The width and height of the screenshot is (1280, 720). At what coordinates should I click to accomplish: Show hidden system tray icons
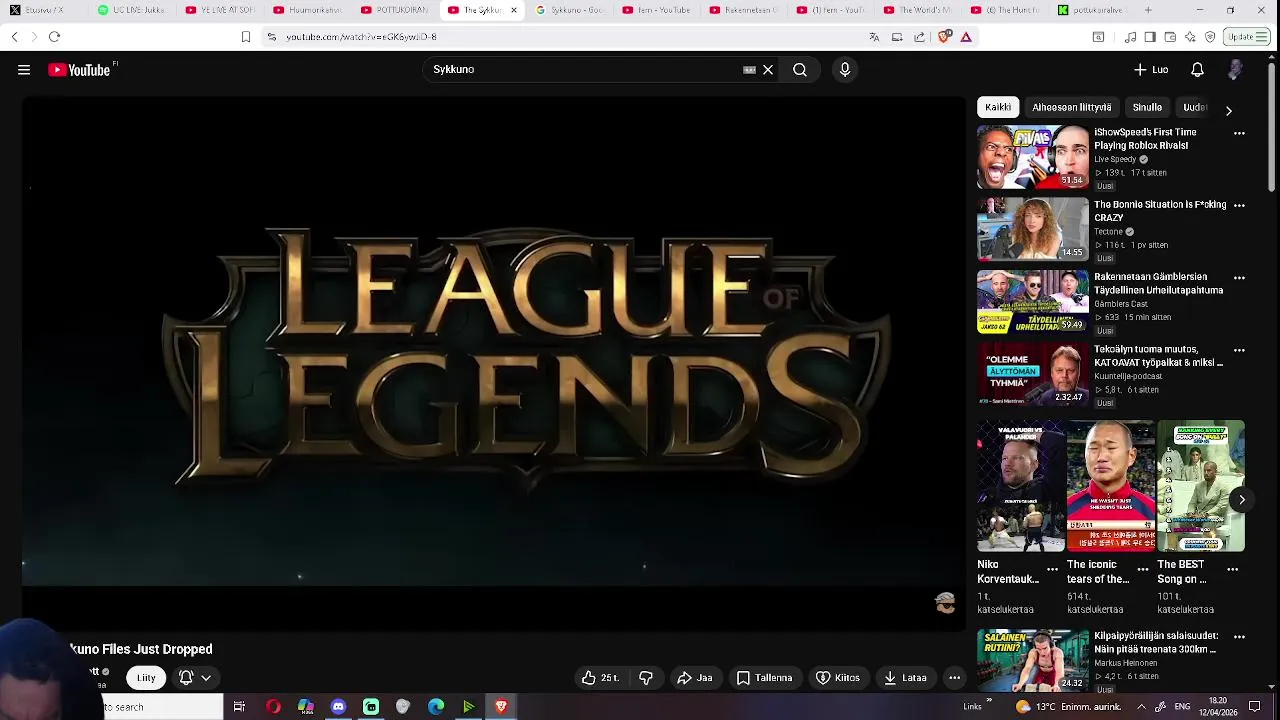[x=1141, y=707]
